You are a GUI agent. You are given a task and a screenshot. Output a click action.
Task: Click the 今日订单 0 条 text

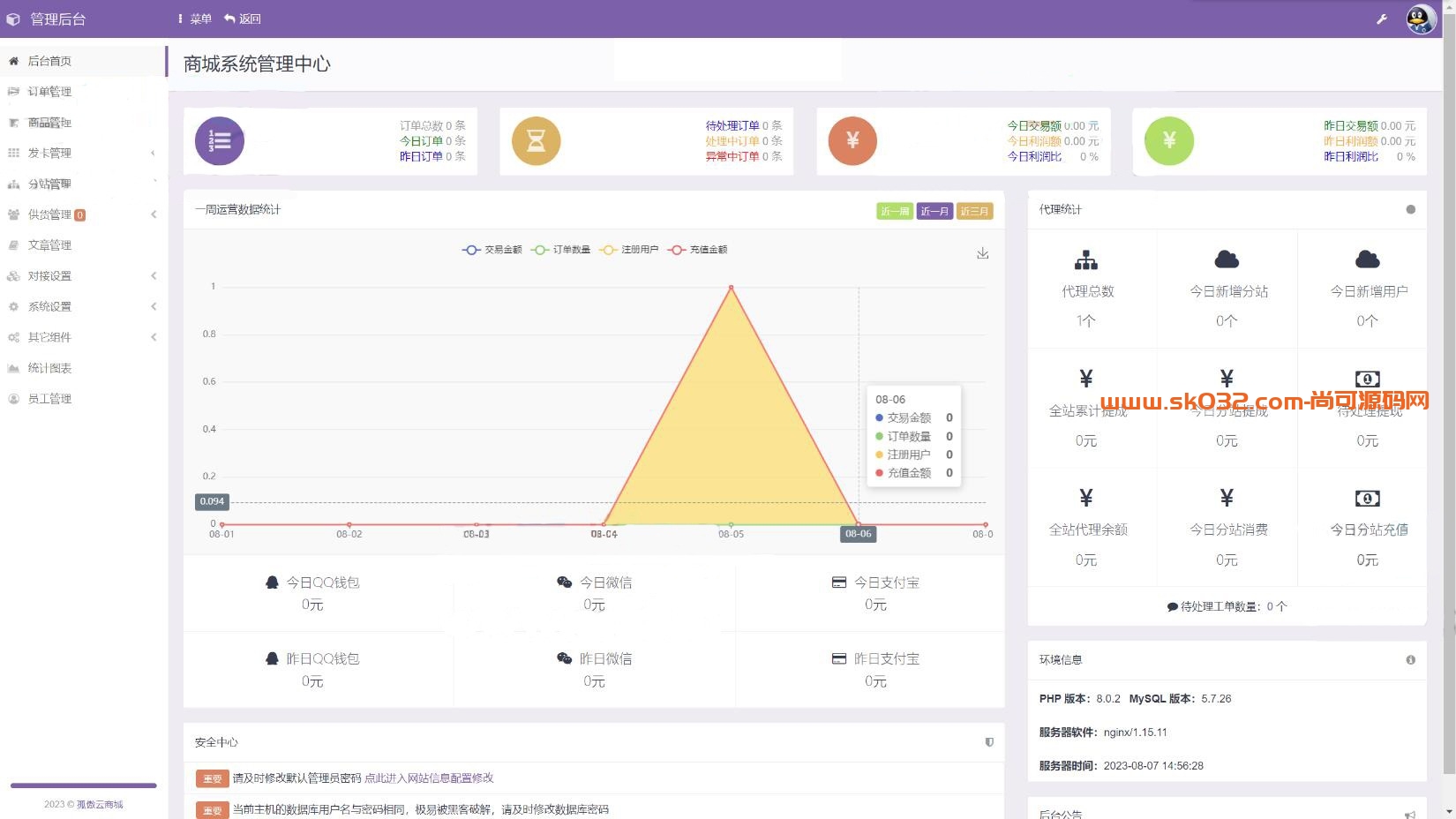432,141
